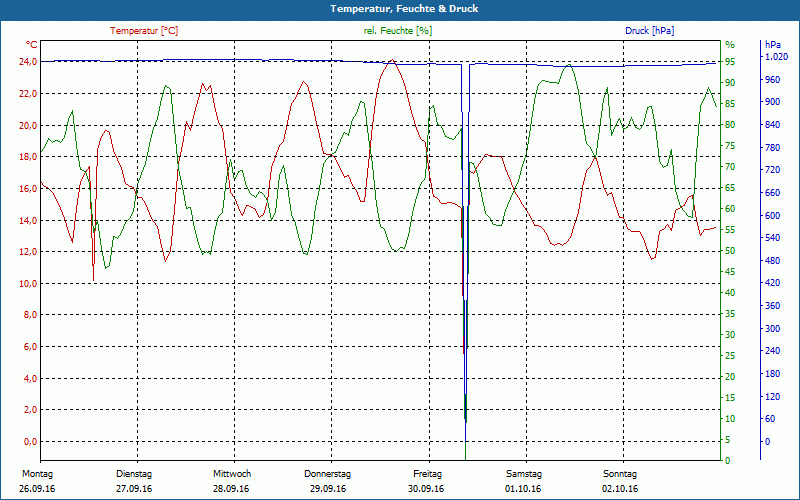Click the '95' humidity axis value
Image resolution: width=800 pixels, height=500 pixels.
point(730,62)
